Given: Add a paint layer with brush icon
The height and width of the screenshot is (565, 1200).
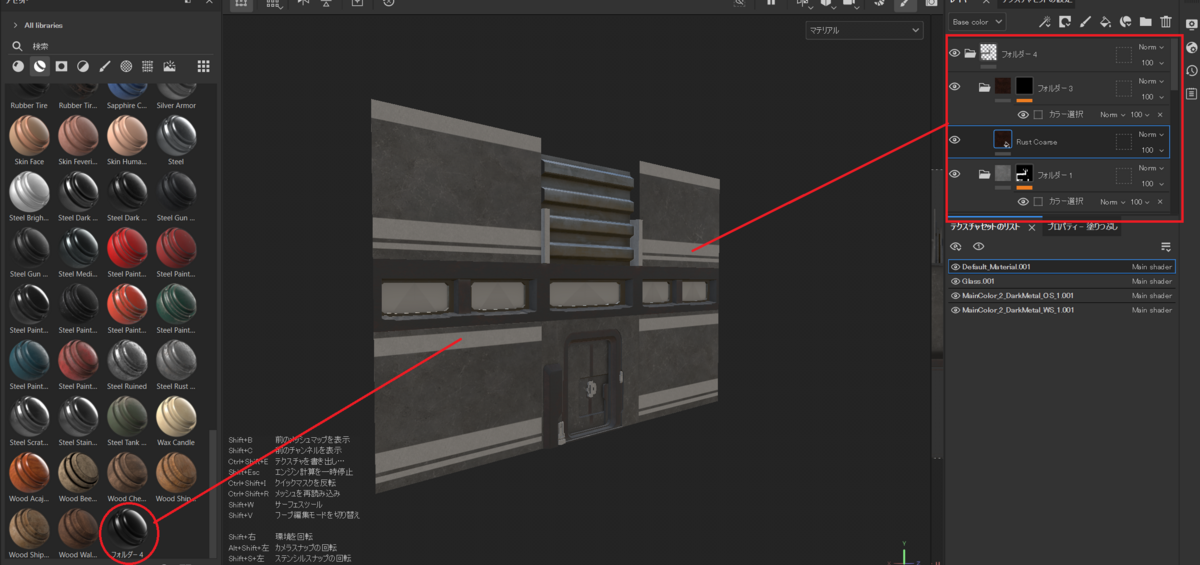Looking at the screenshot, I should click(x=1085, y=21).
